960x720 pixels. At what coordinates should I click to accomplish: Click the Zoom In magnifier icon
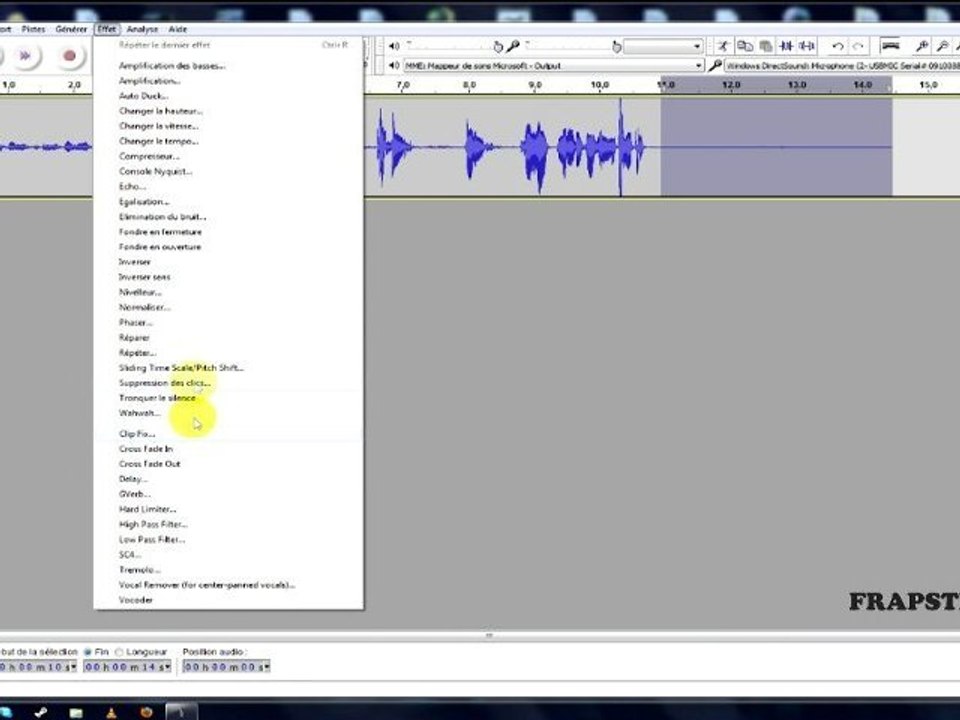pyautogui.click(x=921, y=46)
